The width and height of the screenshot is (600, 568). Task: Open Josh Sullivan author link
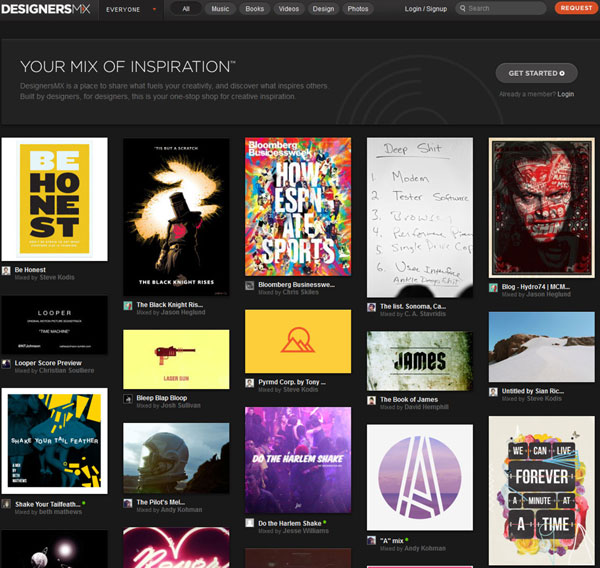[x=181, y=405]
